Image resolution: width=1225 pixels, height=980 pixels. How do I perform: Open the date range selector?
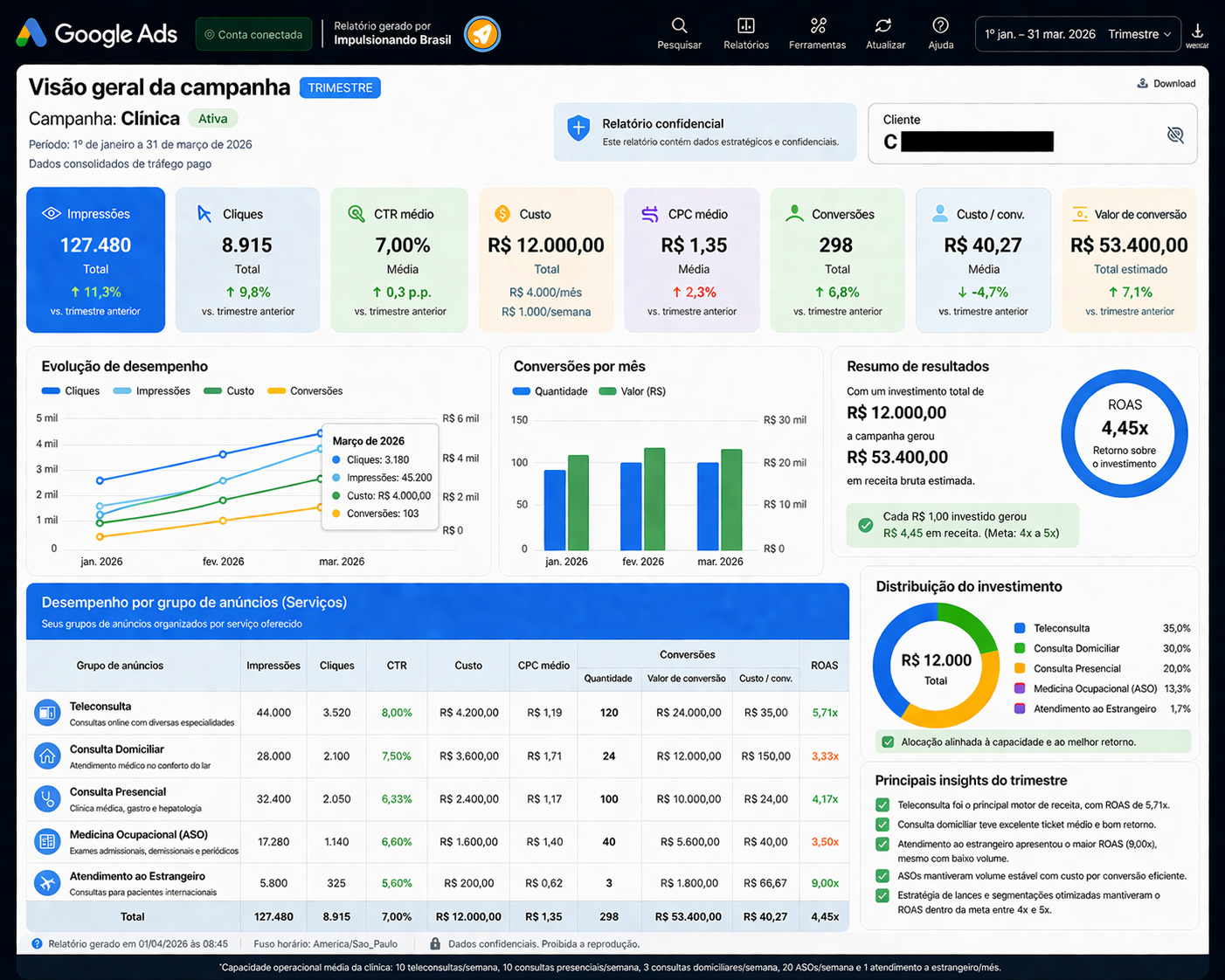coord(1040,34)
